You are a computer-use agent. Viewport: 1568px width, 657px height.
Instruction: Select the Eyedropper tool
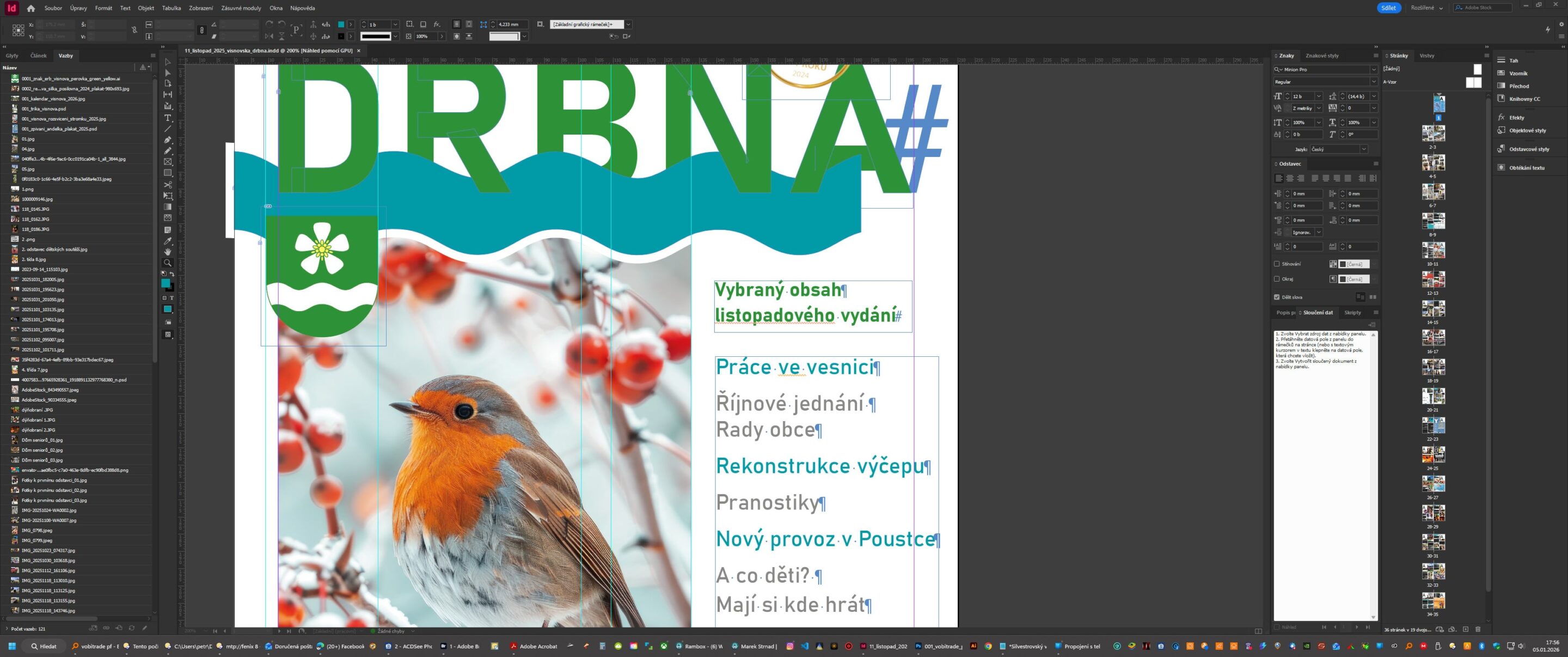point(167,241)
